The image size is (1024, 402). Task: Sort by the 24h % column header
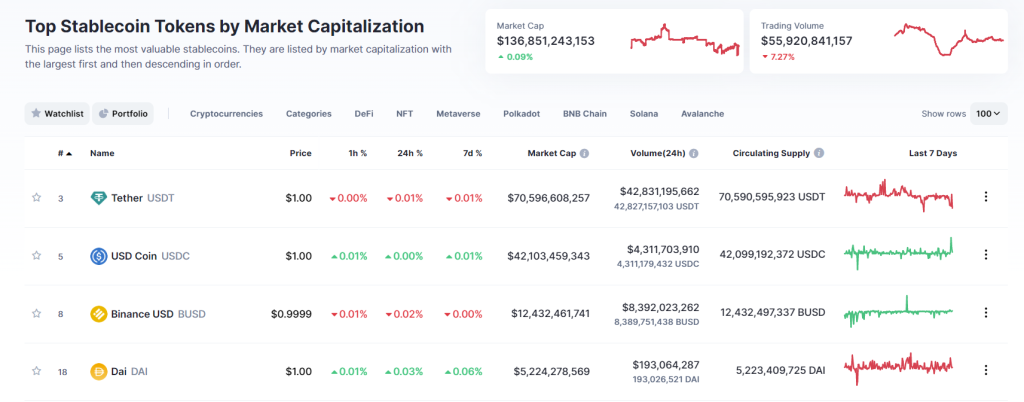point(410,153)
